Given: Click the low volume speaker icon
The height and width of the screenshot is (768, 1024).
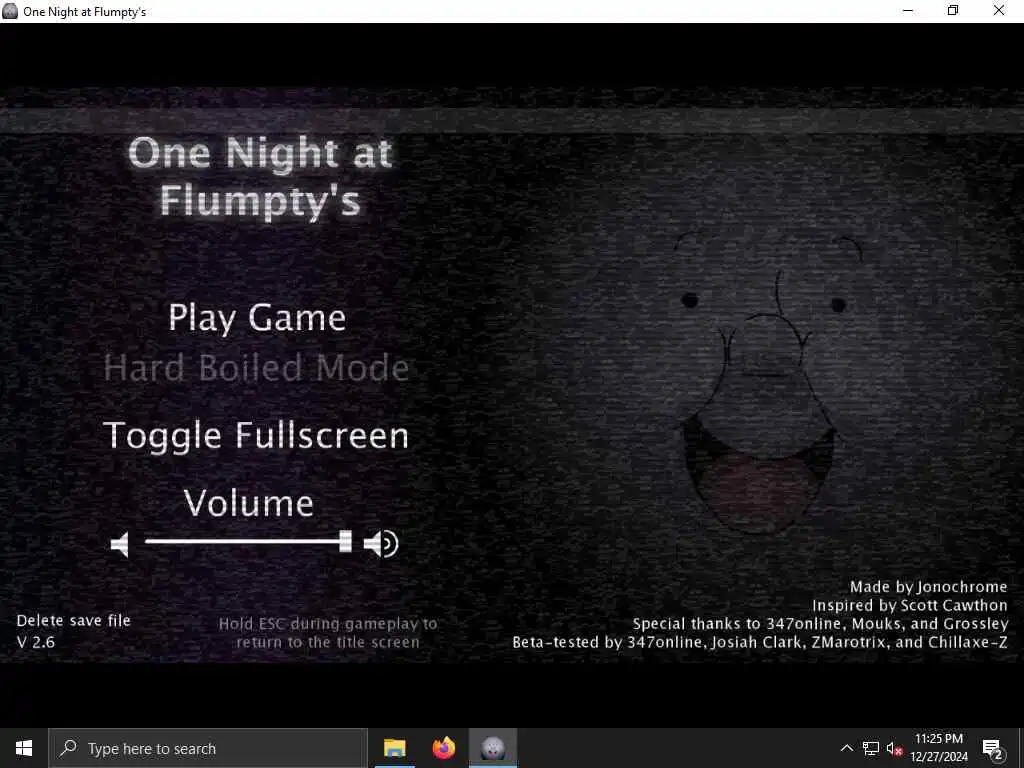Looking at the screenshot, I should (120, 544).
